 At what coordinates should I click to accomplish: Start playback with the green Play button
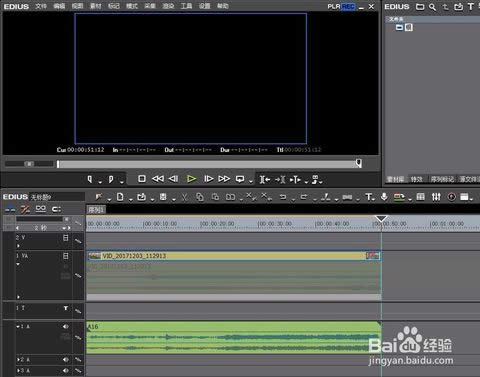pos(191,179)
